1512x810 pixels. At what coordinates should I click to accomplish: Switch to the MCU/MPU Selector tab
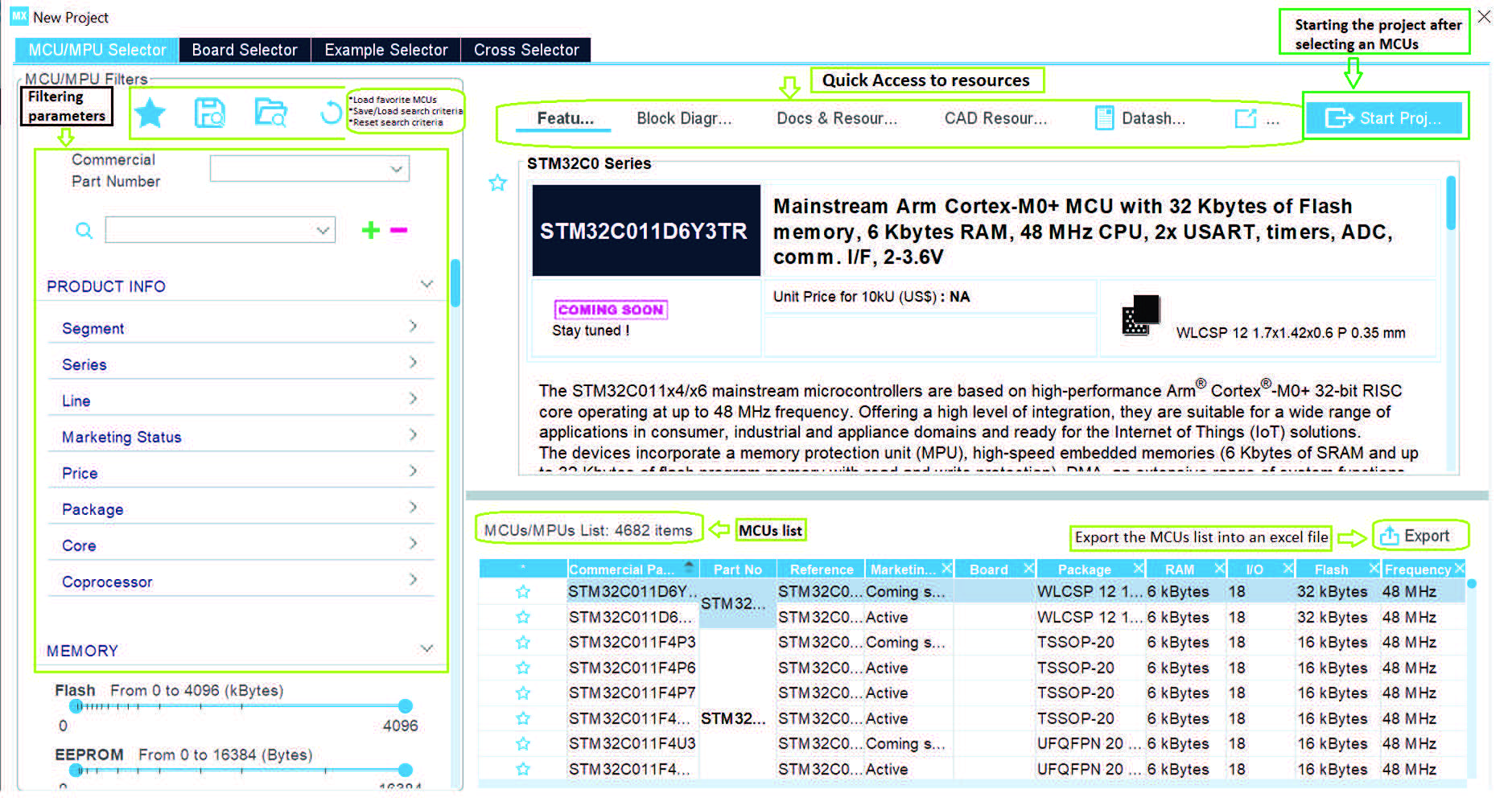tap(97, 50)
